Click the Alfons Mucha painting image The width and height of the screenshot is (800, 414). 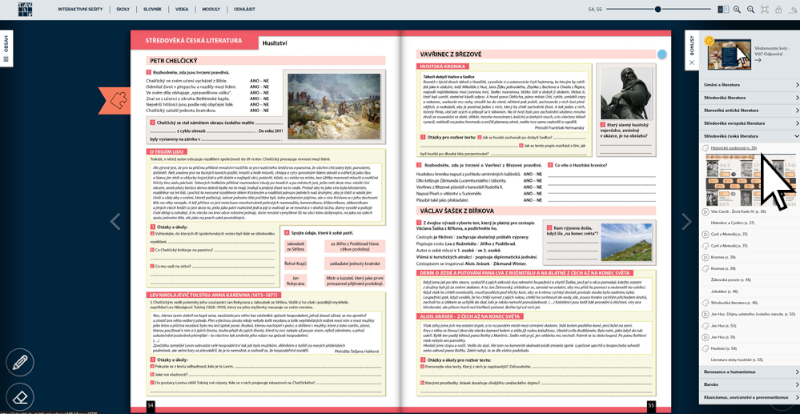(335, 106)
